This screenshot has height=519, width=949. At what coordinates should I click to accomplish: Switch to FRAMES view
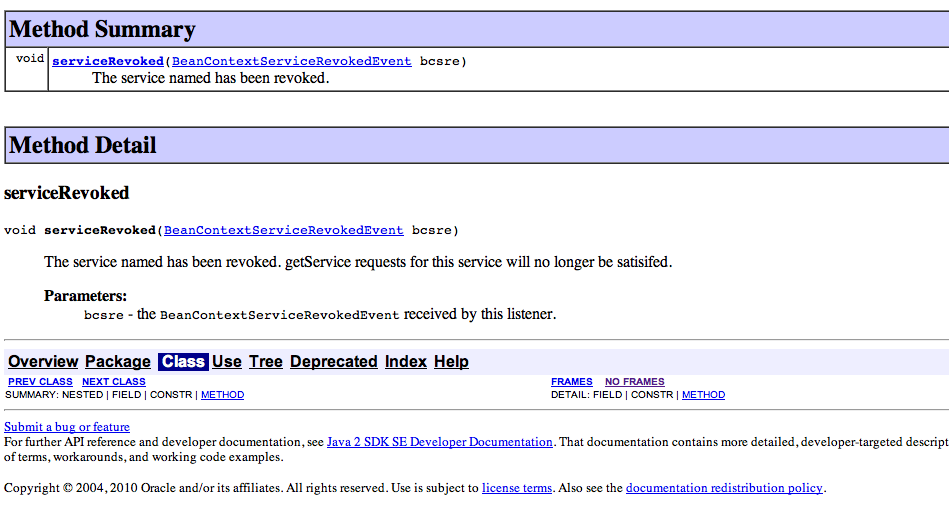571,382
